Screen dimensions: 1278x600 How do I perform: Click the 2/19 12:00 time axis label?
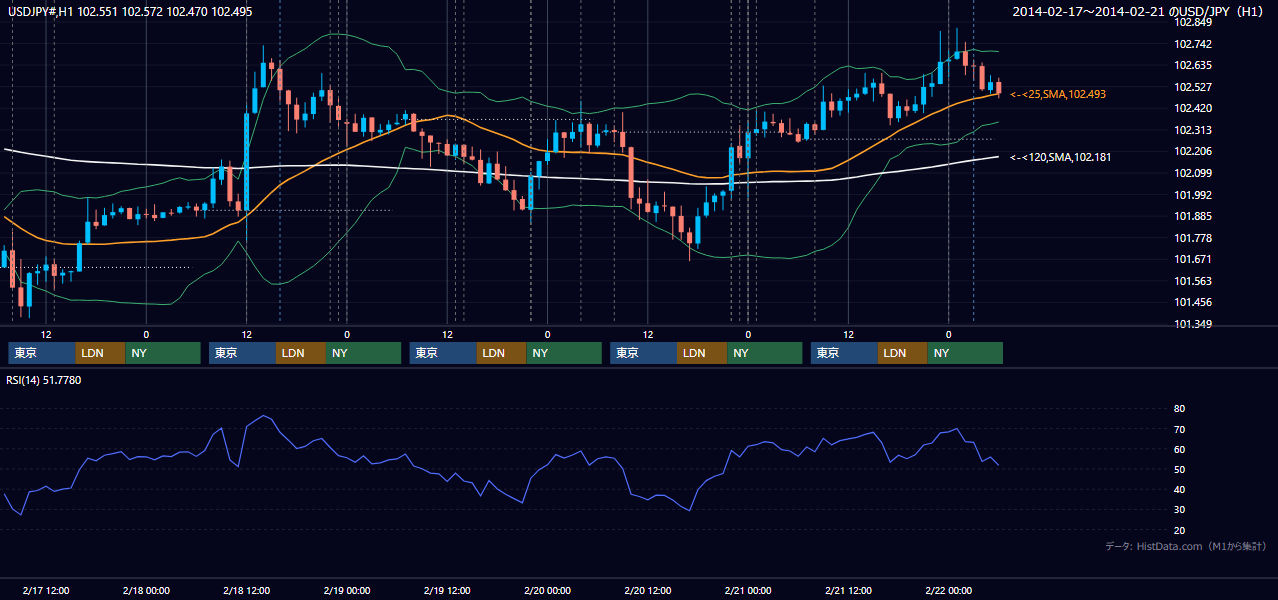[447, 591]
